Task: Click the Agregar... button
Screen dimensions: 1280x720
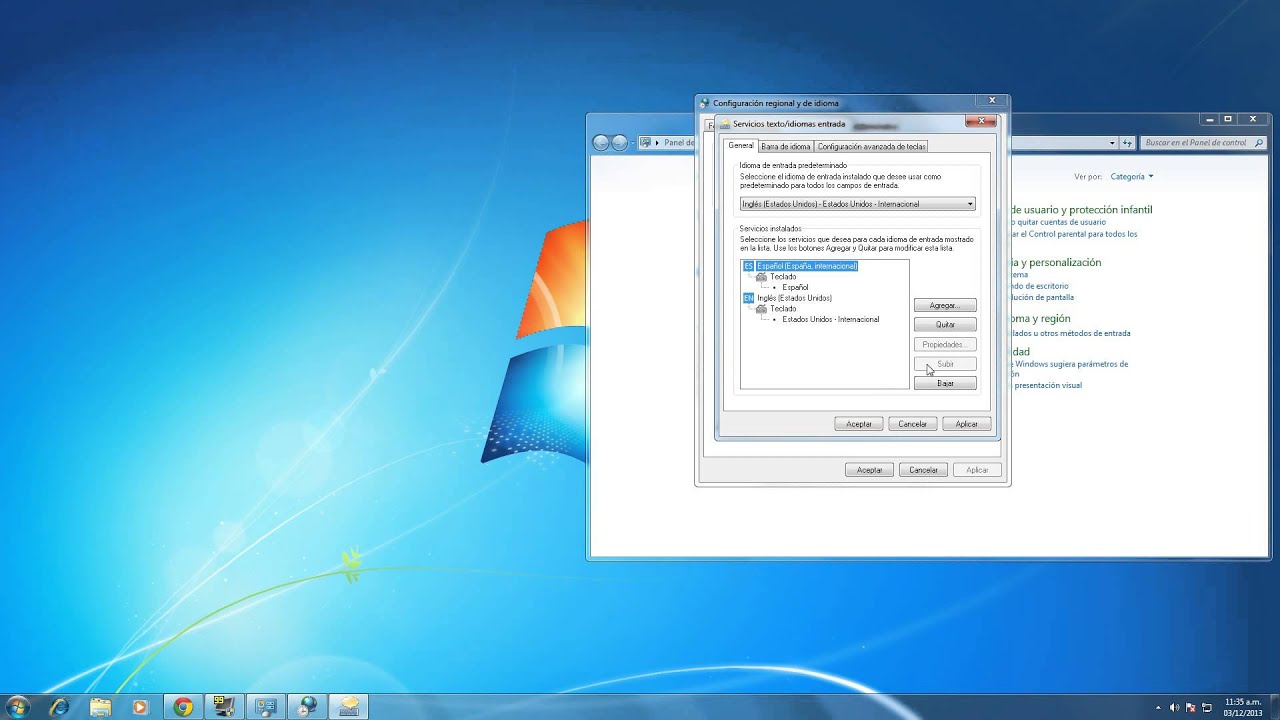Action: click(945, 305)
